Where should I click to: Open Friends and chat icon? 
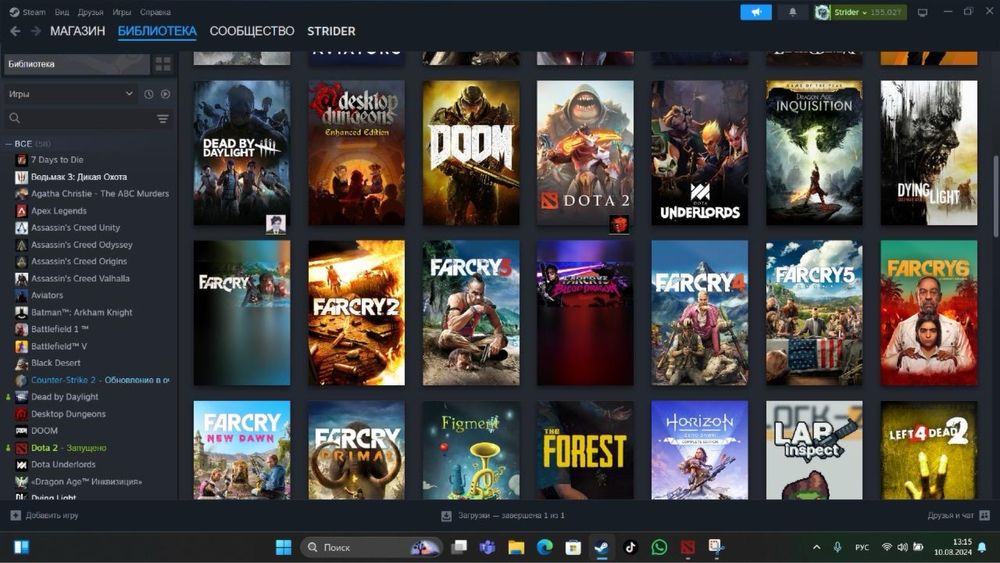[x=984, y=515]
